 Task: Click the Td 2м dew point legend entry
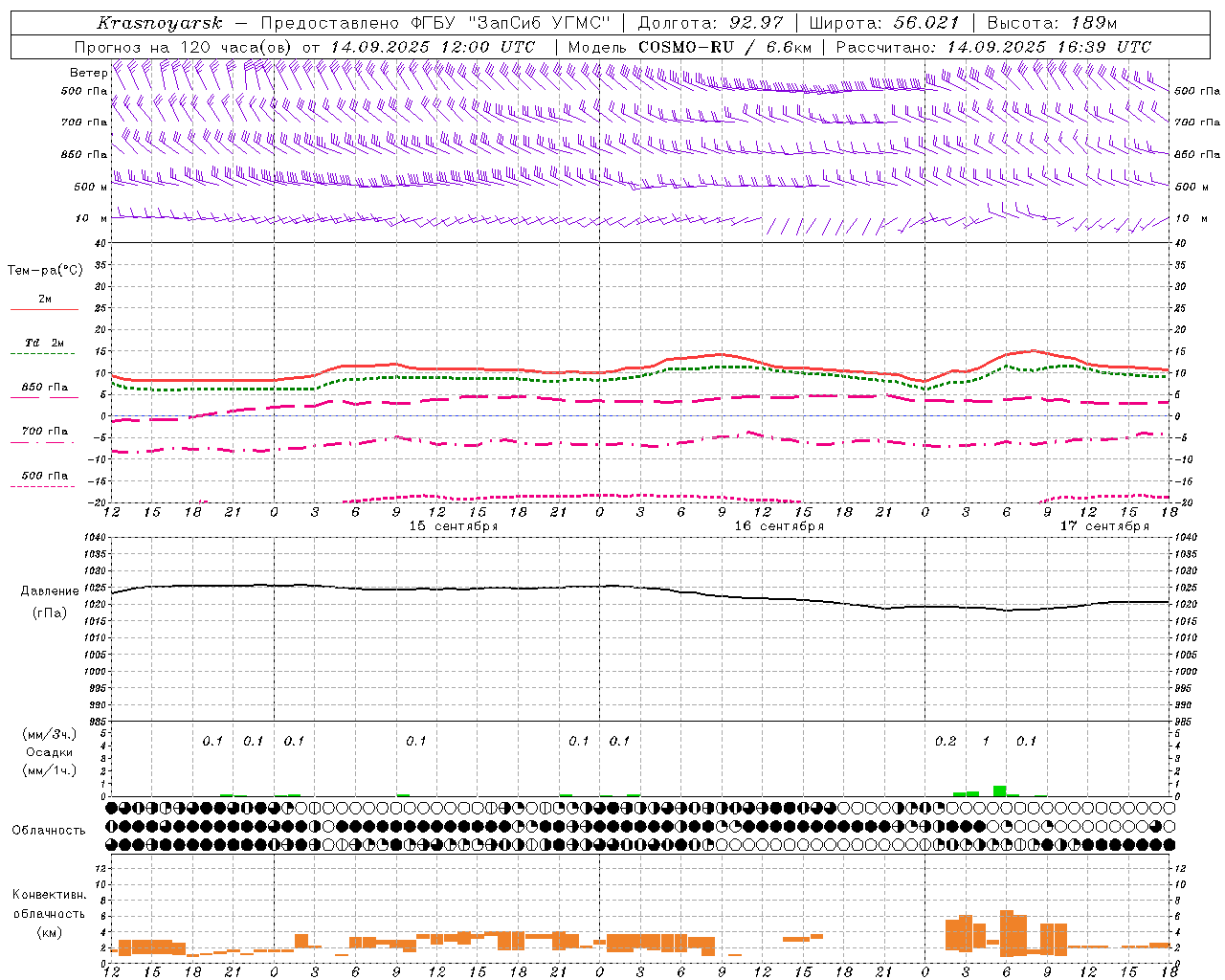[45, 343]
